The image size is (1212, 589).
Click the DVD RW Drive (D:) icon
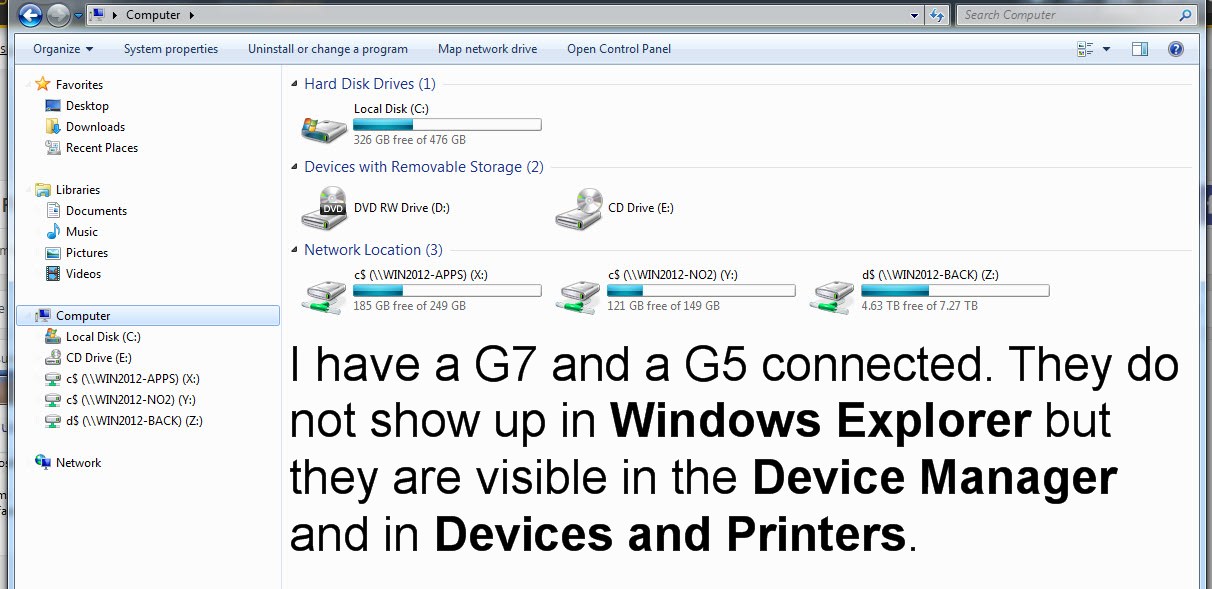point(324,208)
